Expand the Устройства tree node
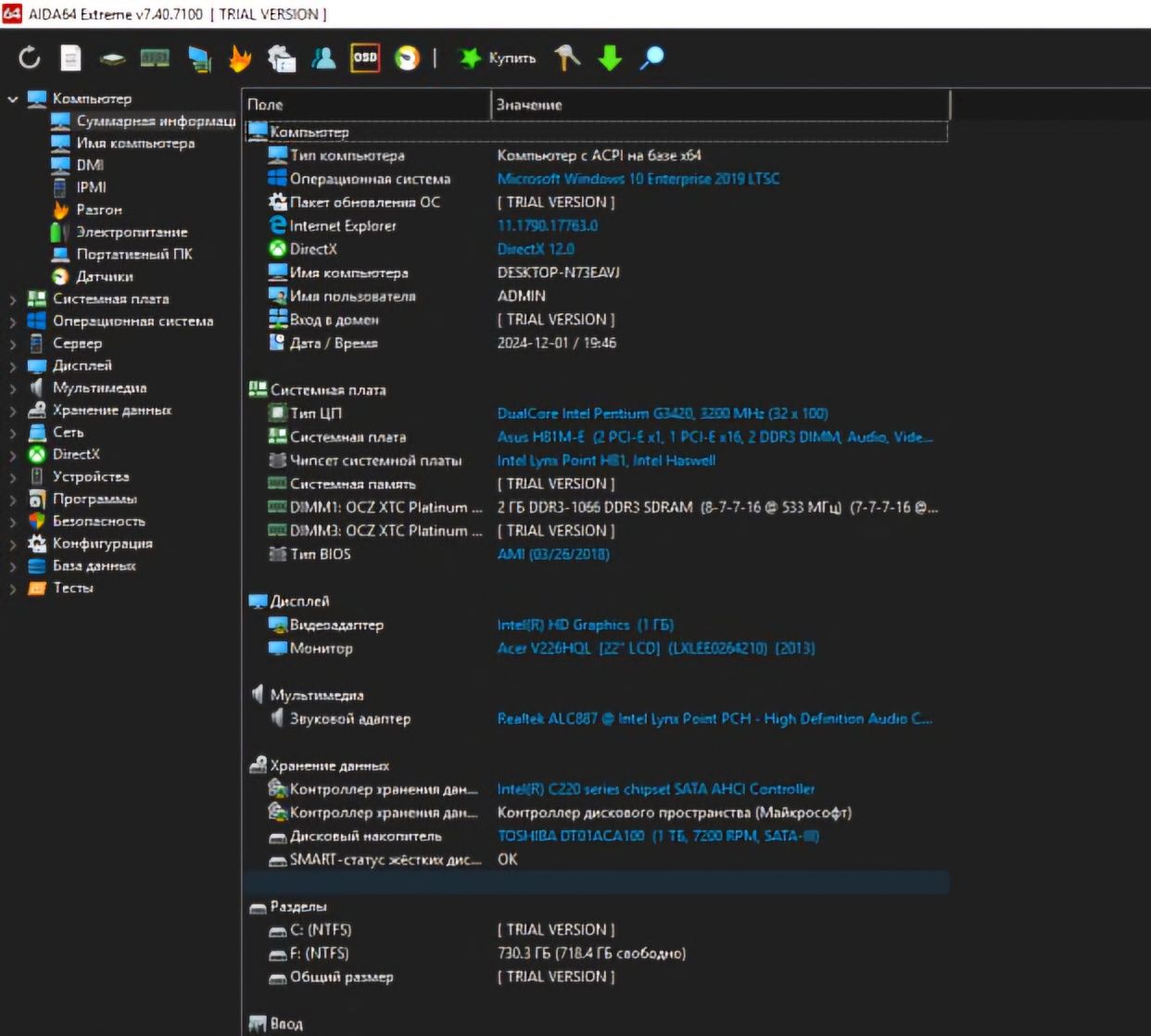Image resolution: width=1151 pixels, height=1036 pixels. coord(13,477)
